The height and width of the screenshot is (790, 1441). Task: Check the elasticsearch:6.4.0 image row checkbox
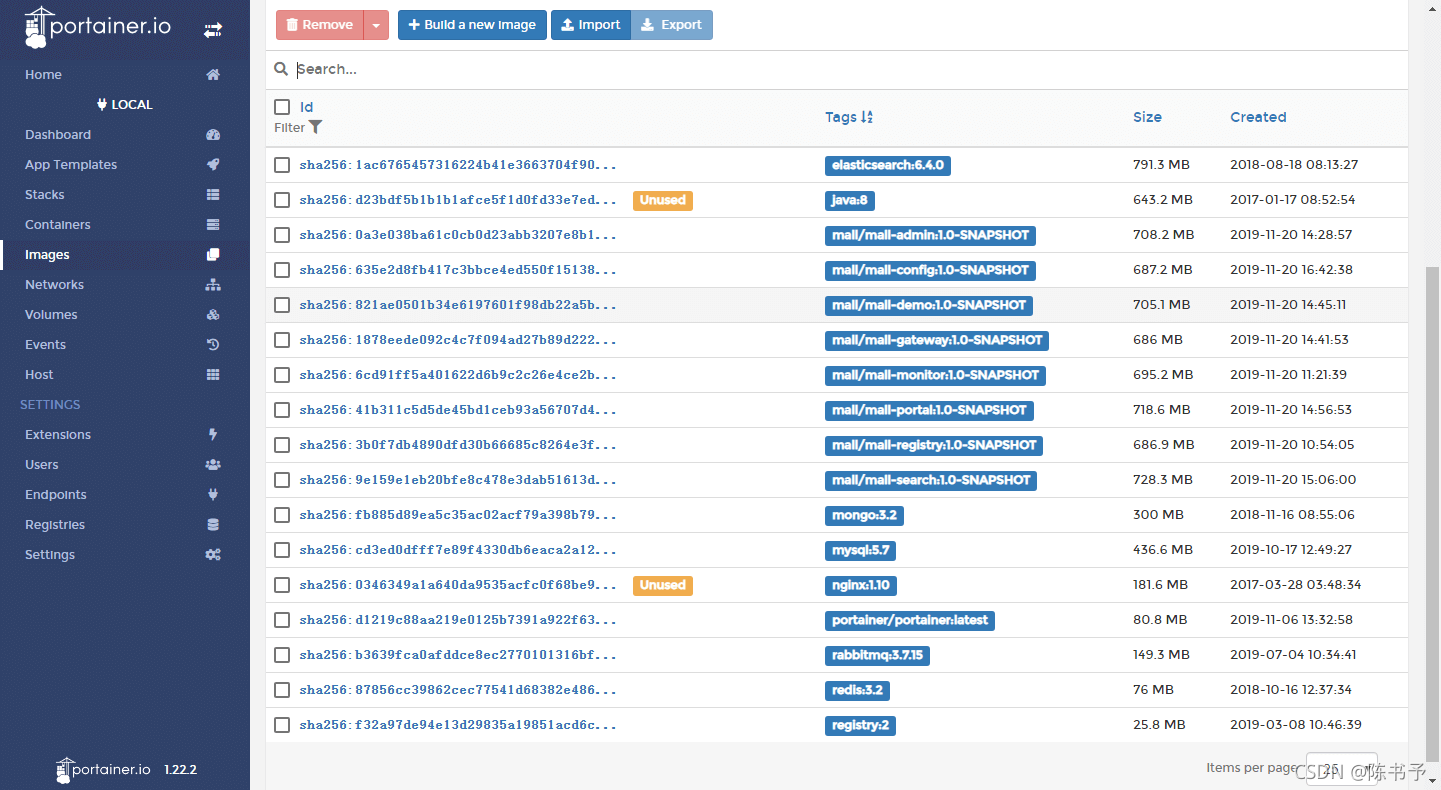pyautogui.click(x=282, y=165)
